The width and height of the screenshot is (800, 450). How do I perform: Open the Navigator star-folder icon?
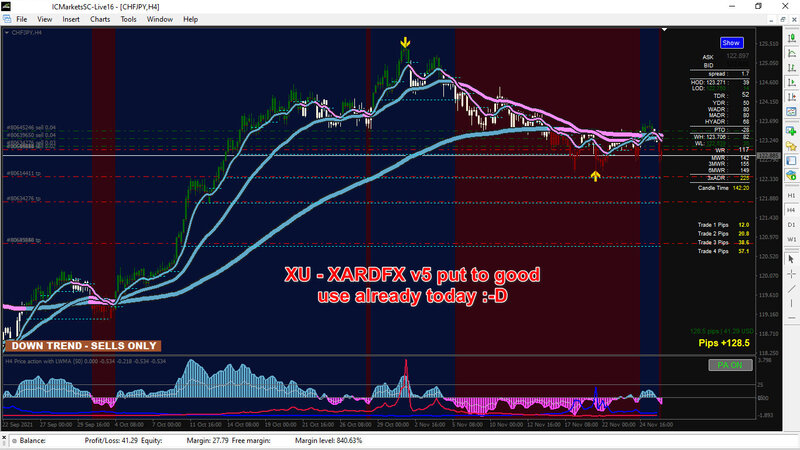tap(791, 146)
